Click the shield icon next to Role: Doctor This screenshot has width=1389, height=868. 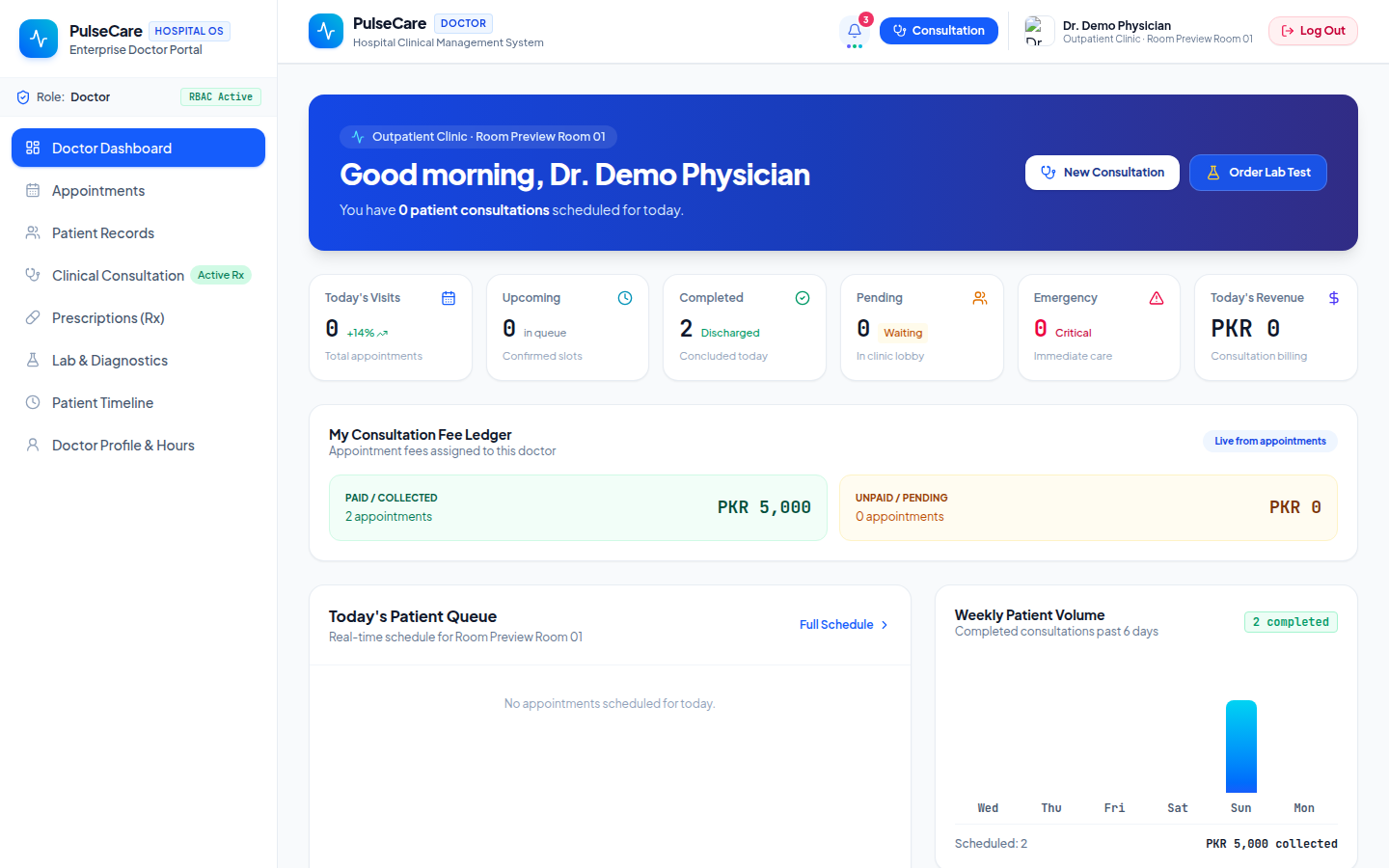(23, 97)
